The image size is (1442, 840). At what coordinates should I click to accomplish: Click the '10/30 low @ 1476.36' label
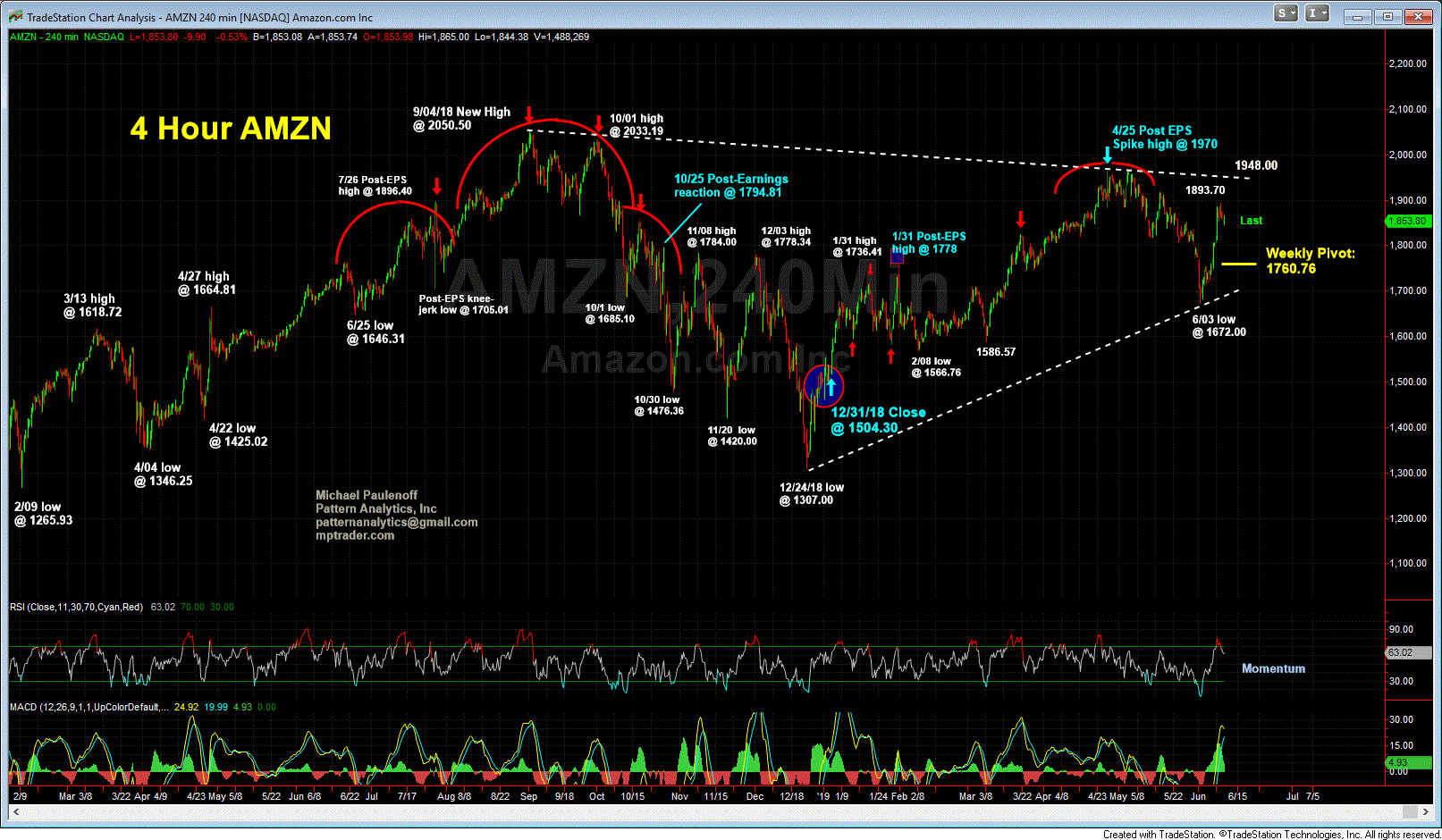[659, 405]
